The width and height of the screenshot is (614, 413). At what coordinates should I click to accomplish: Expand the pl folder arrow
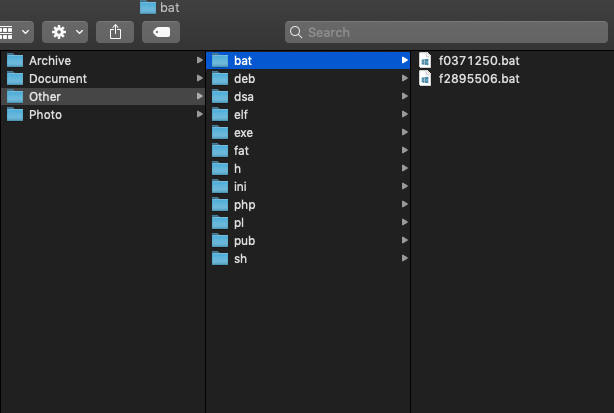point(405,222)
